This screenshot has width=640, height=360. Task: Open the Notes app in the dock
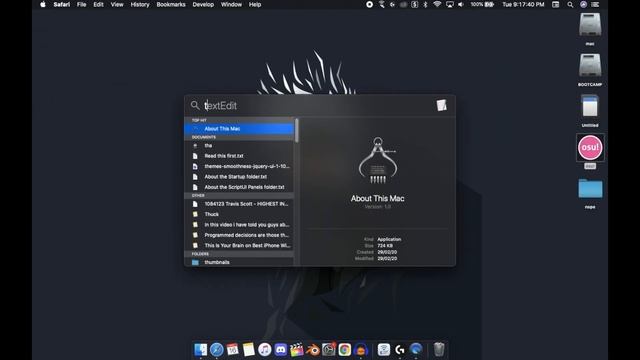248,350
